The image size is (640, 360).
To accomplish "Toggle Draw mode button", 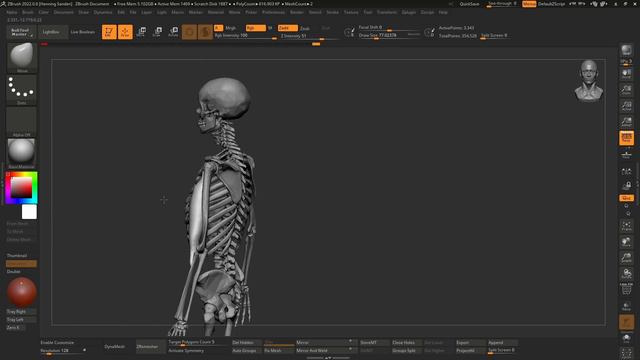I will tap(125, 32).
